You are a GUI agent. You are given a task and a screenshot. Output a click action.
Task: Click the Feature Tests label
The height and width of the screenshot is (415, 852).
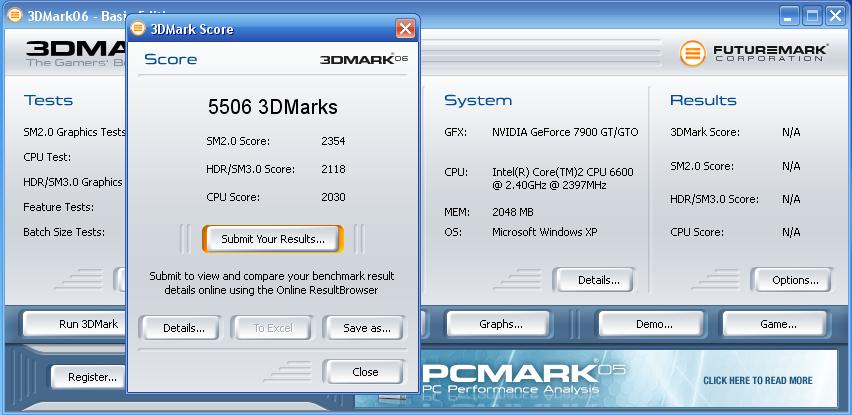(58, 207)
